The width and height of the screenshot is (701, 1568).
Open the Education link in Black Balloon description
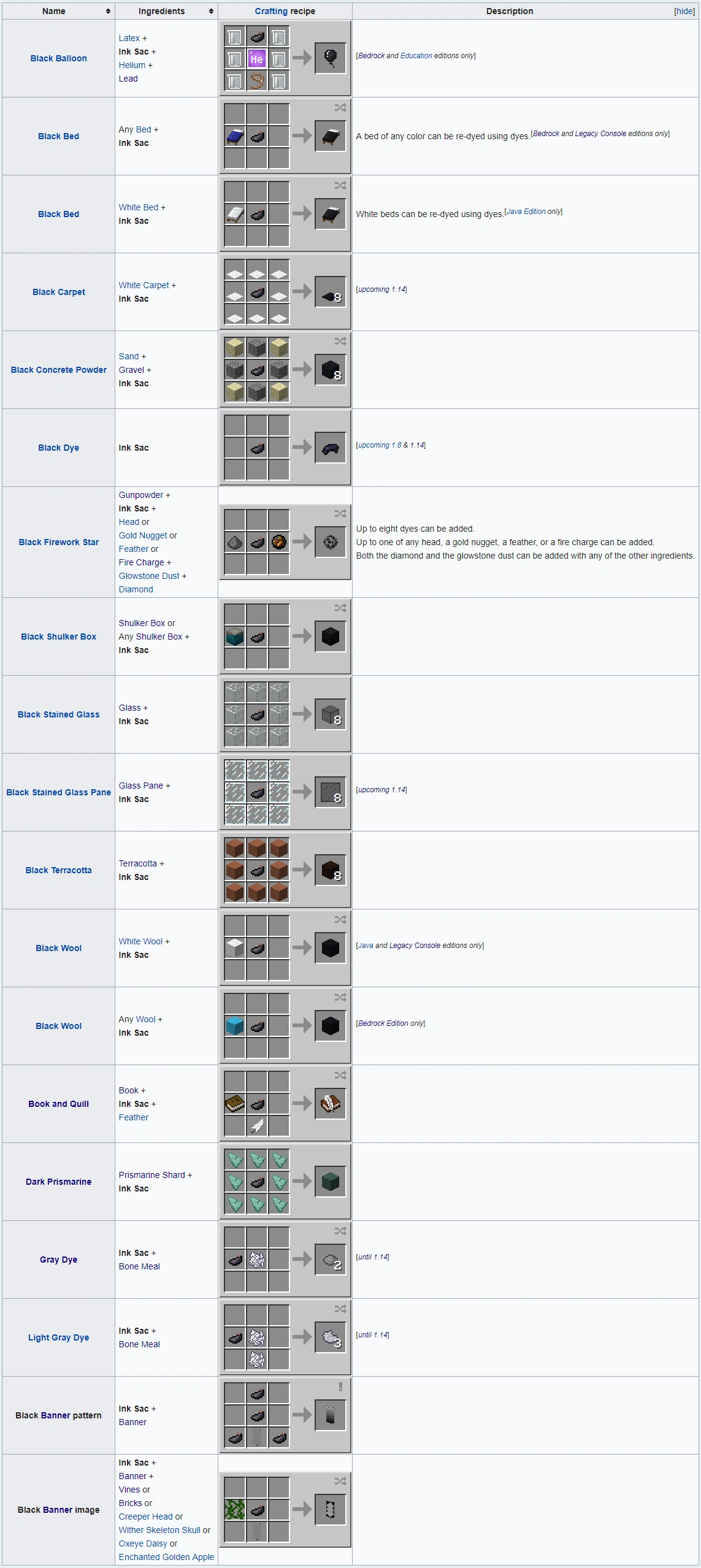(416, 56)
